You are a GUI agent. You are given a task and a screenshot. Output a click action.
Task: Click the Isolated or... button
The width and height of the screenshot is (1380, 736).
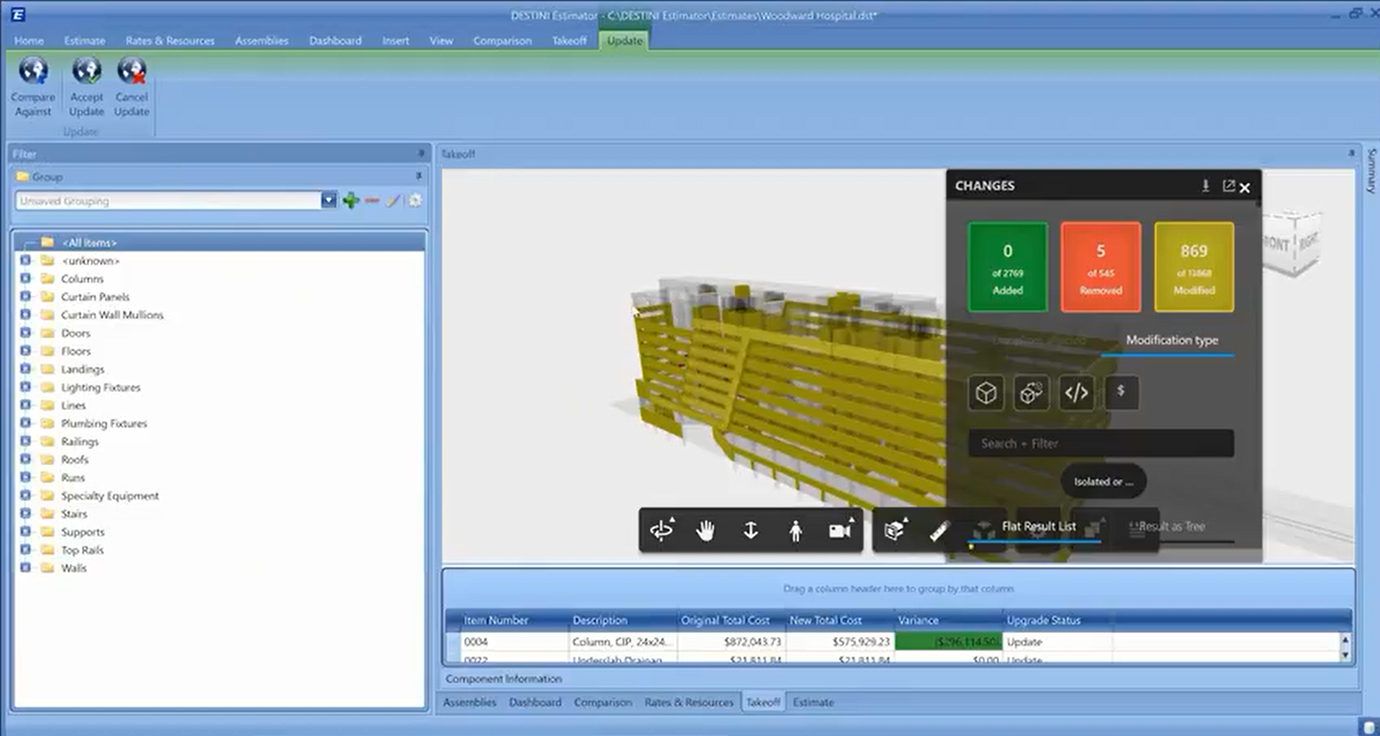[x=1104, y=481]
